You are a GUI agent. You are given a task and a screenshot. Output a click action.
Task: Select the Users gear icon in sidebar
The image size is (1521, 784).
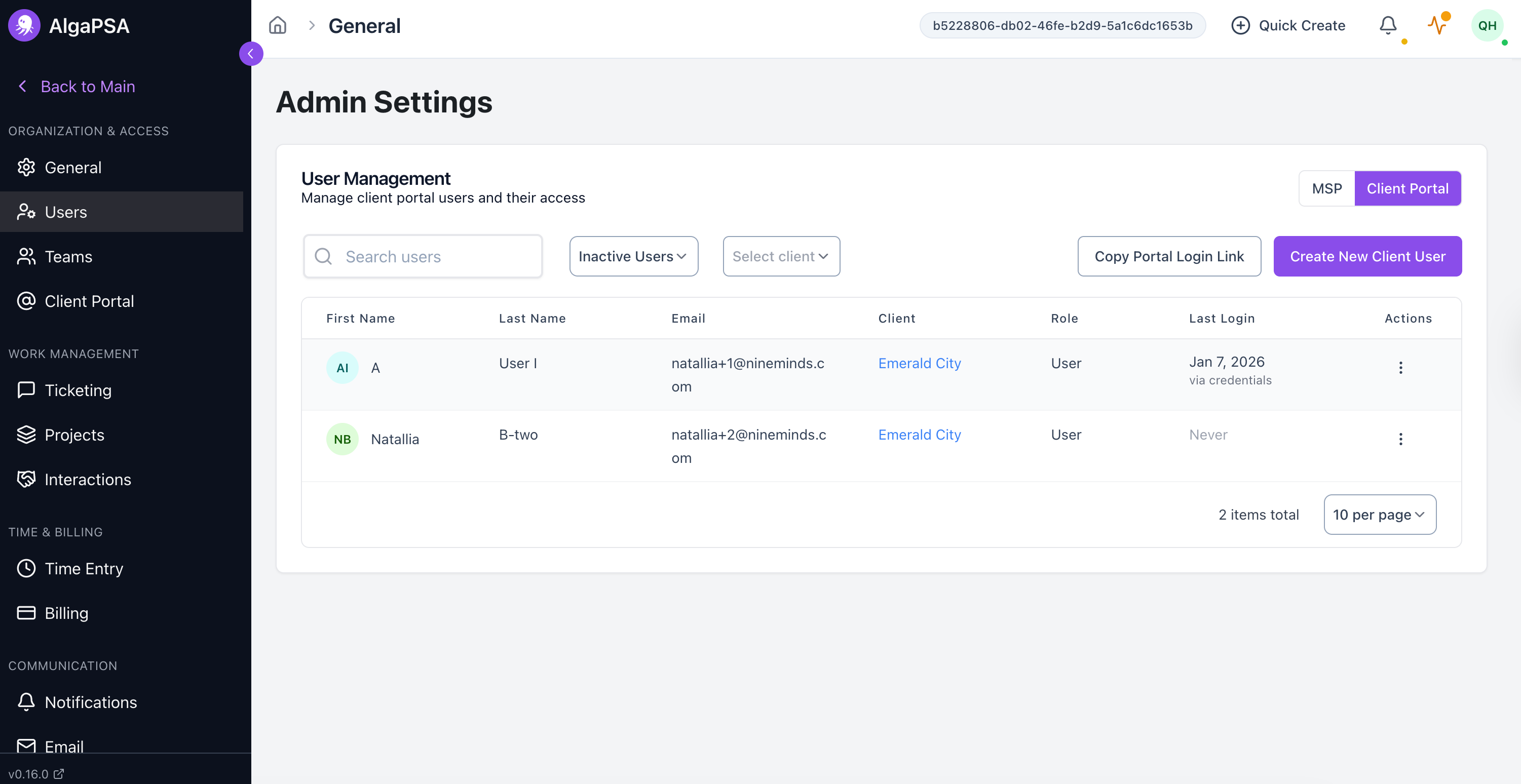click(x=26, y=212)
